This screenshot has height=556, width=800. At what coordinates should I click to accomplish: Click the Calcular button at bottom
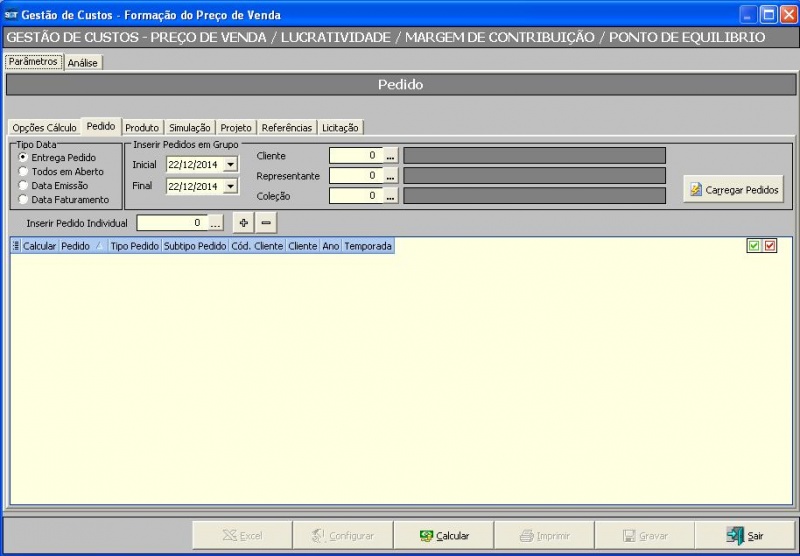[445, 536]
